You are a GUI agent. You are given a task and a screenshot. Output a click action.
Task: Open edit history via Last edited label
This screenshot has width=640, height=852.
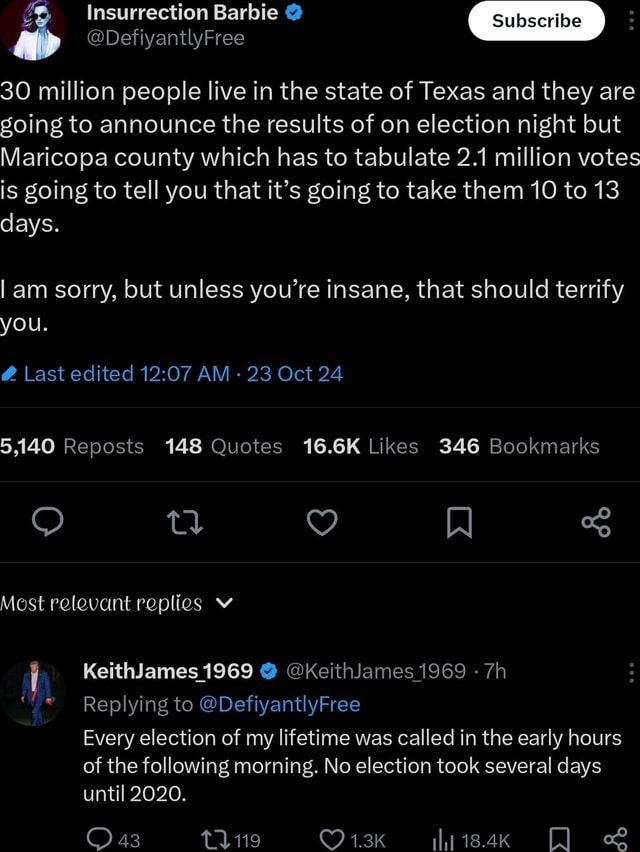coord(173,374)
